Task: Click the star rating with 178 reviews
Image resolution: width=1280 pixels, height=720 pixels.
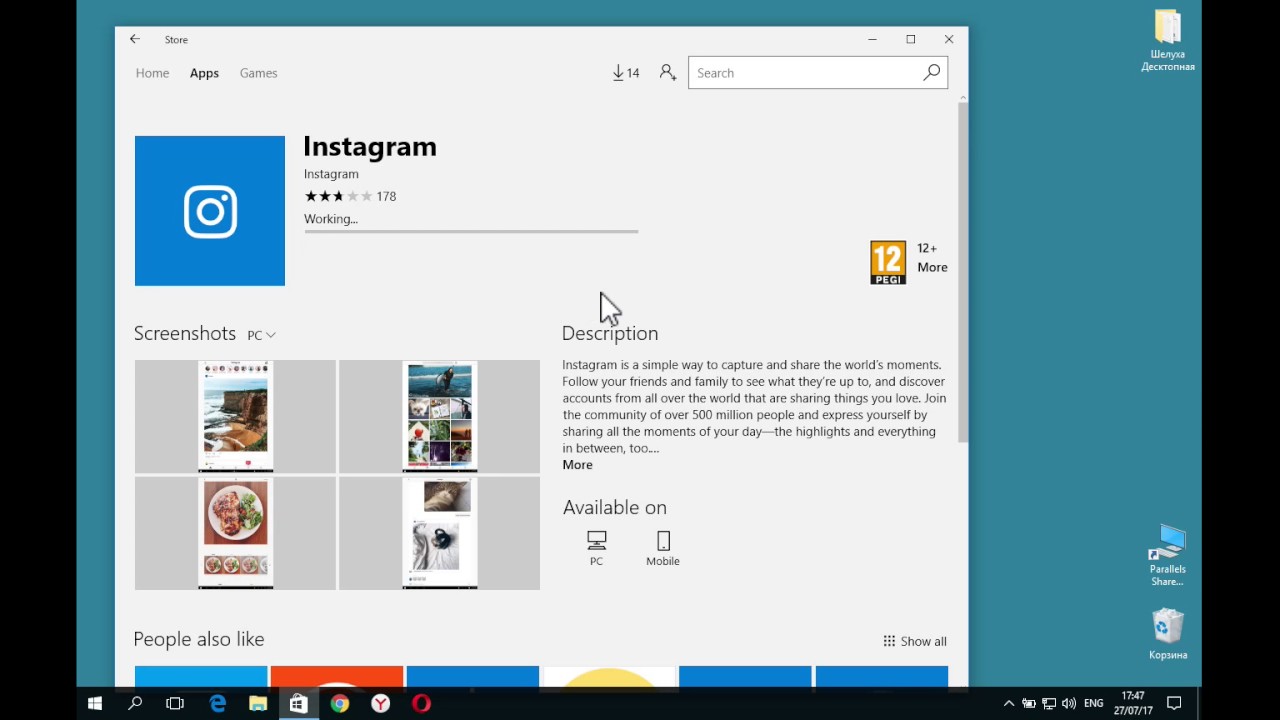Action: coord(350,196)
